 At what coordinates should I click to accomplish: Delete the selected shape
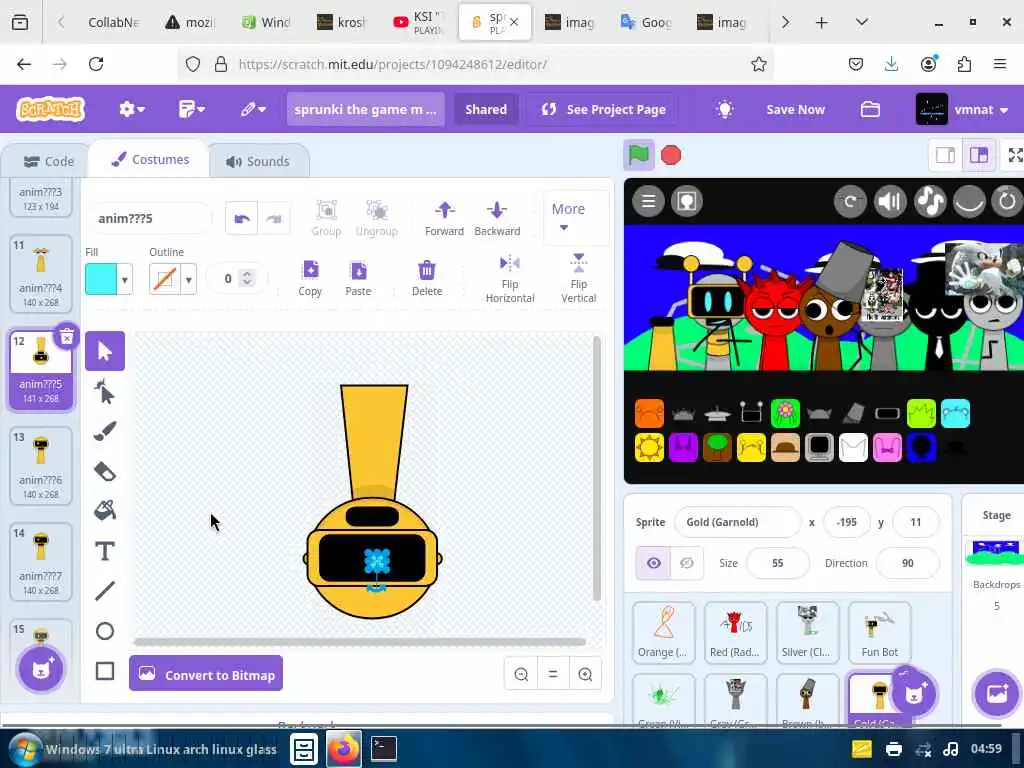[426, 278]
